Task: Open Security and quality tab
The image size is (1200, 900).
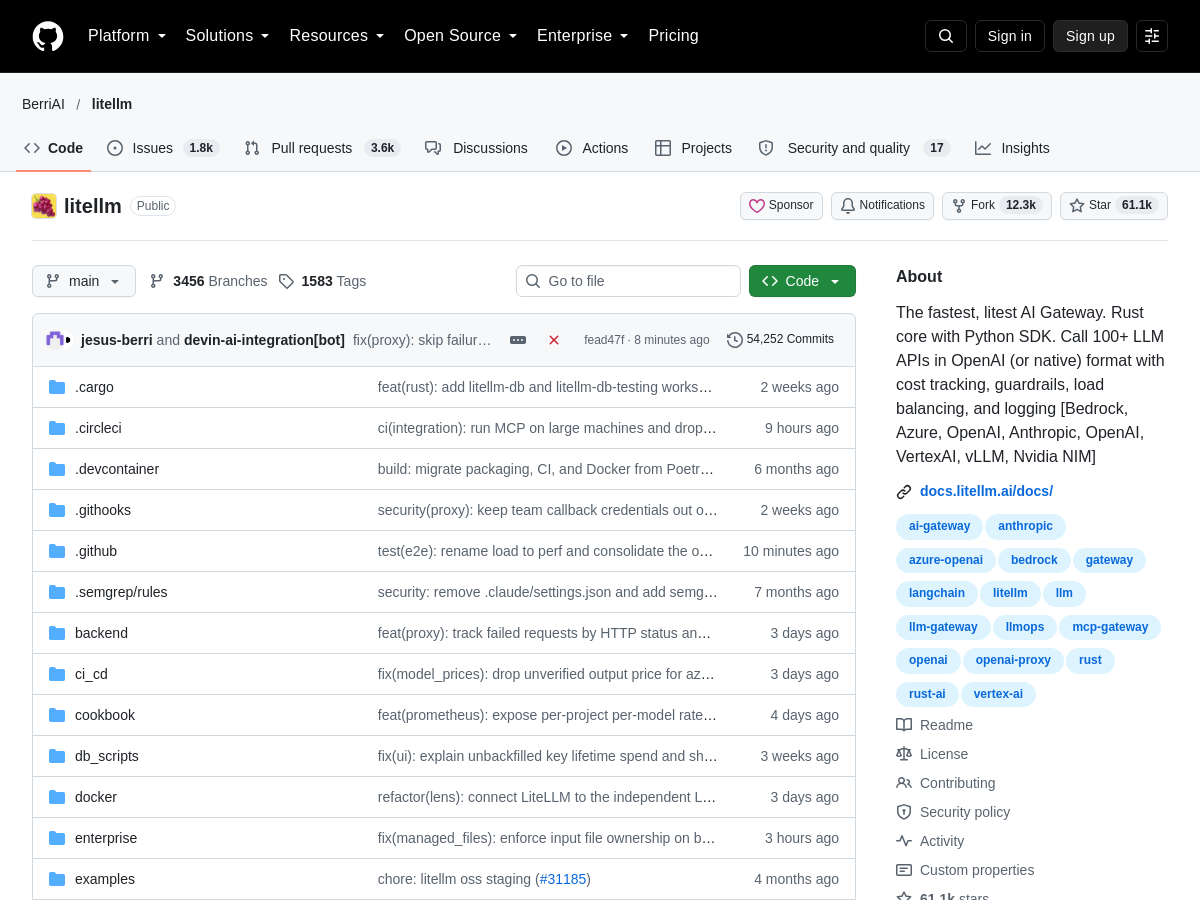Action: (854, 148)
